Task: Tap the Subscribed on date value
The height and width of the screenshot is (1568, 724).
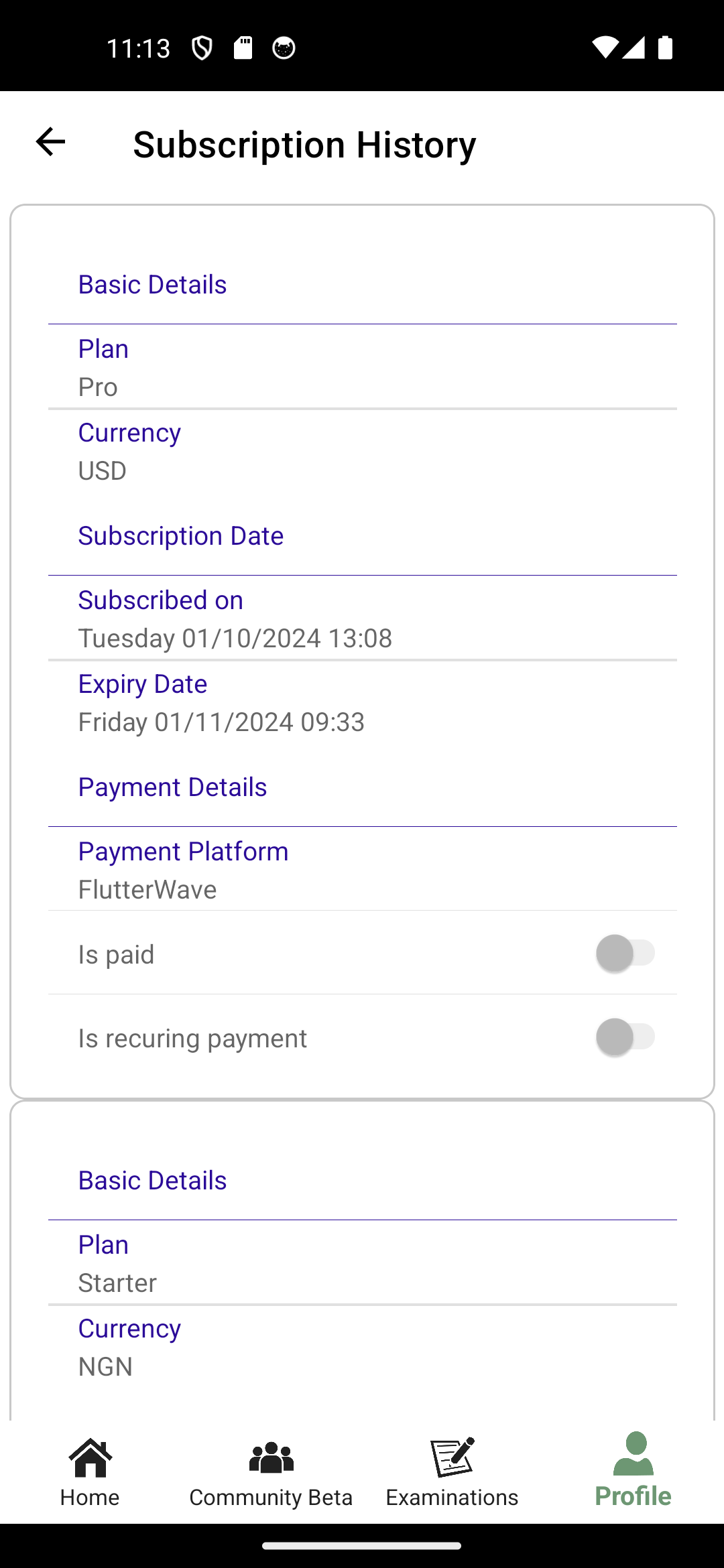Action: (x=235, y=639)
